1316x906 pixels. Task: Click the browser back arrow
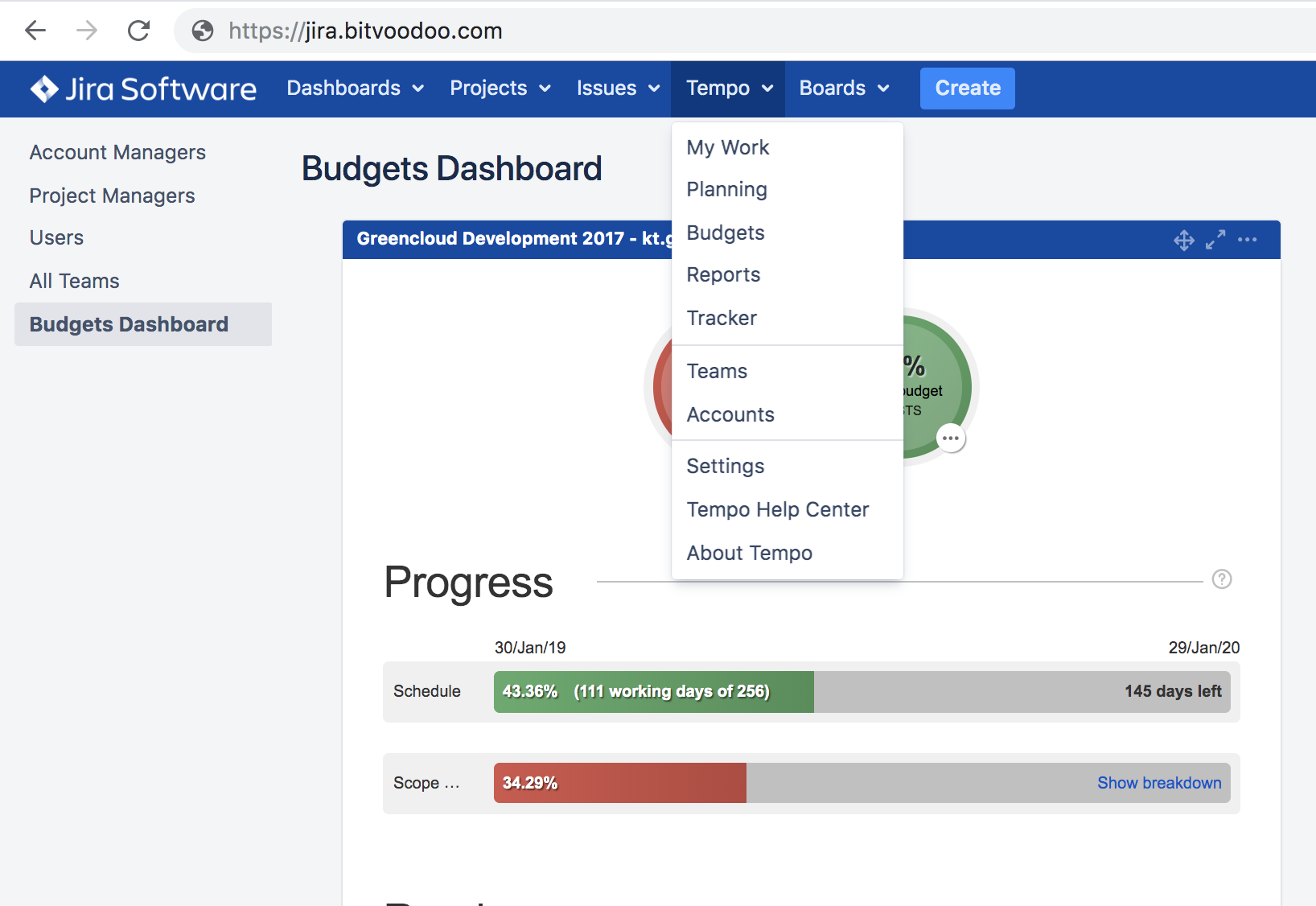click(x=35, y=31)
